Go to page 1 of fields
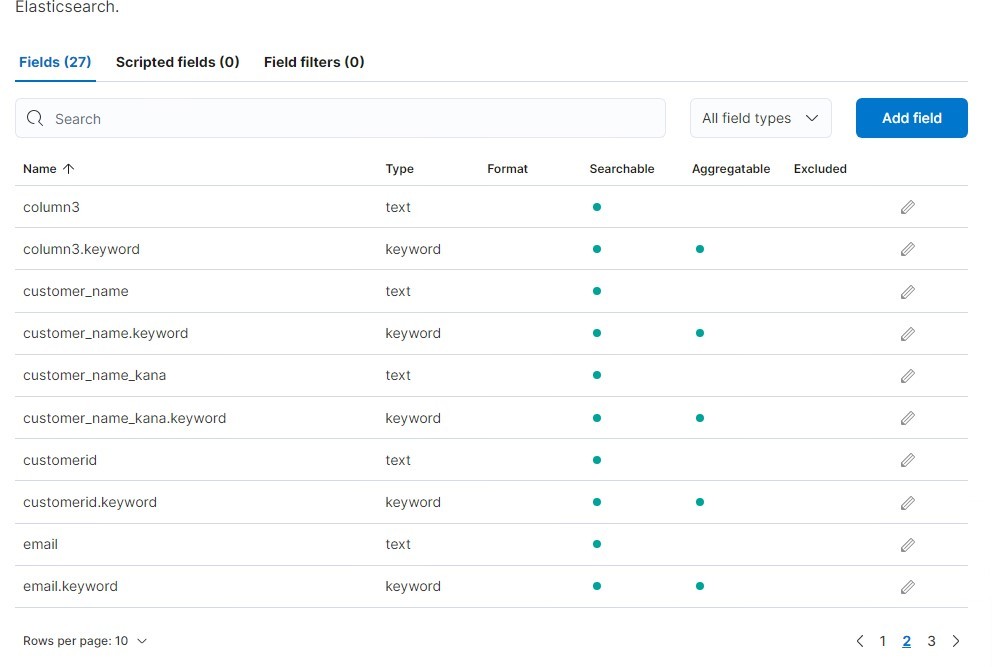Image resolution: width=992 pixels, height=667 pixels. pos(883,641)
